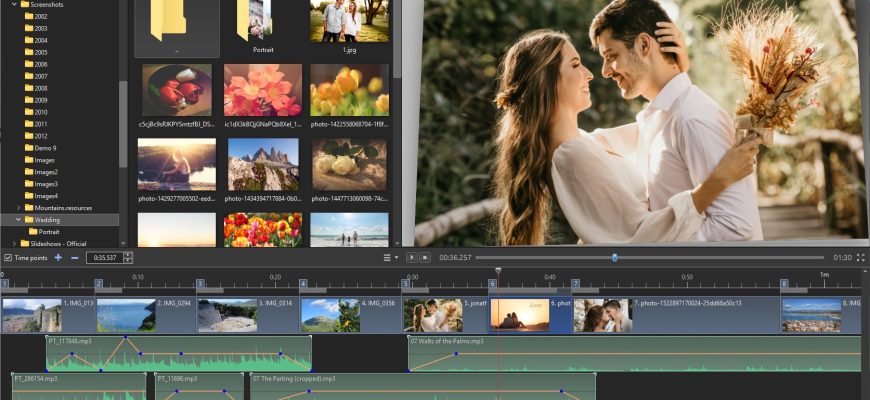Viewport: 870px width, 400px height.
Task: Select the Portrait subfolder in the tree
Action: point(44,232)
